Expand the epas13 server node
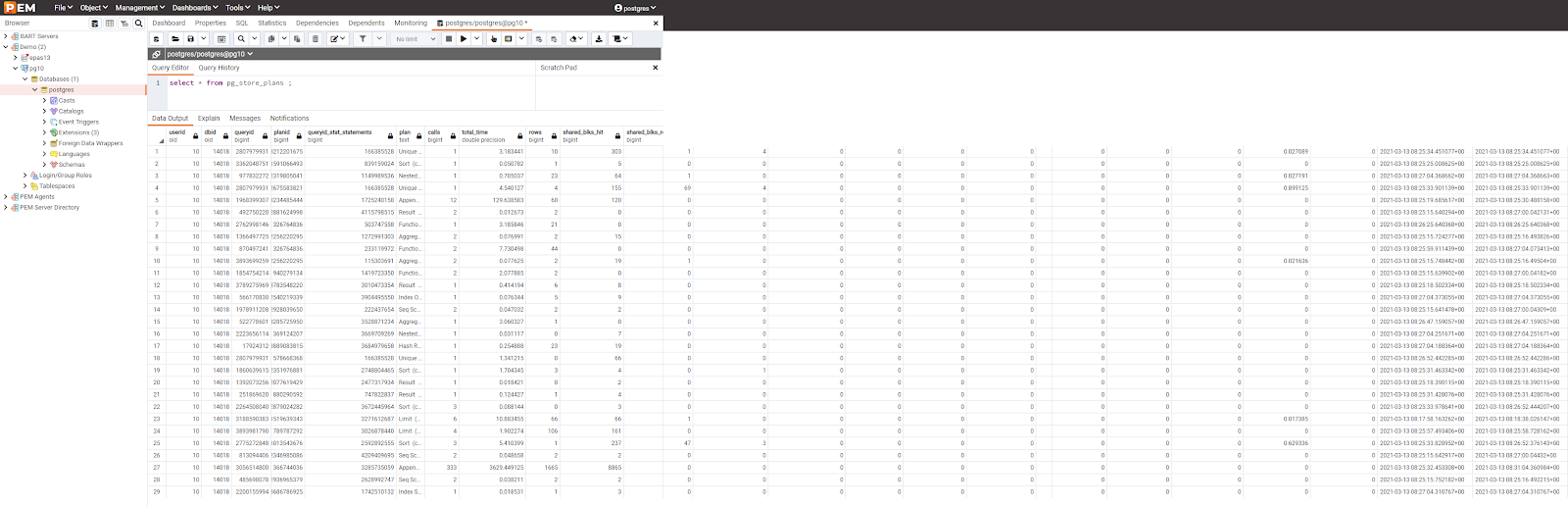The height and width of the screenshot is (507, 1568). pyautogui.click(x=15, y=58)
